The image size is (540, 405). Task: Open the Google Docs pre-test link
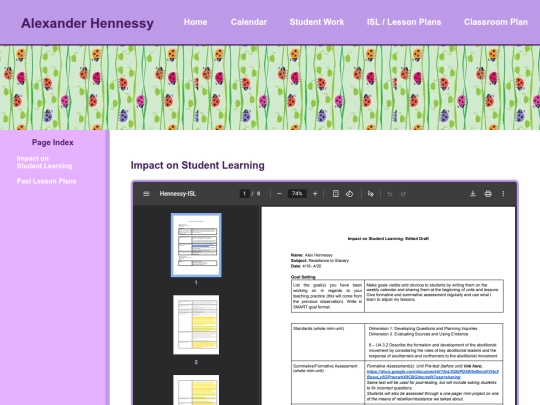[x=433, y=374]
